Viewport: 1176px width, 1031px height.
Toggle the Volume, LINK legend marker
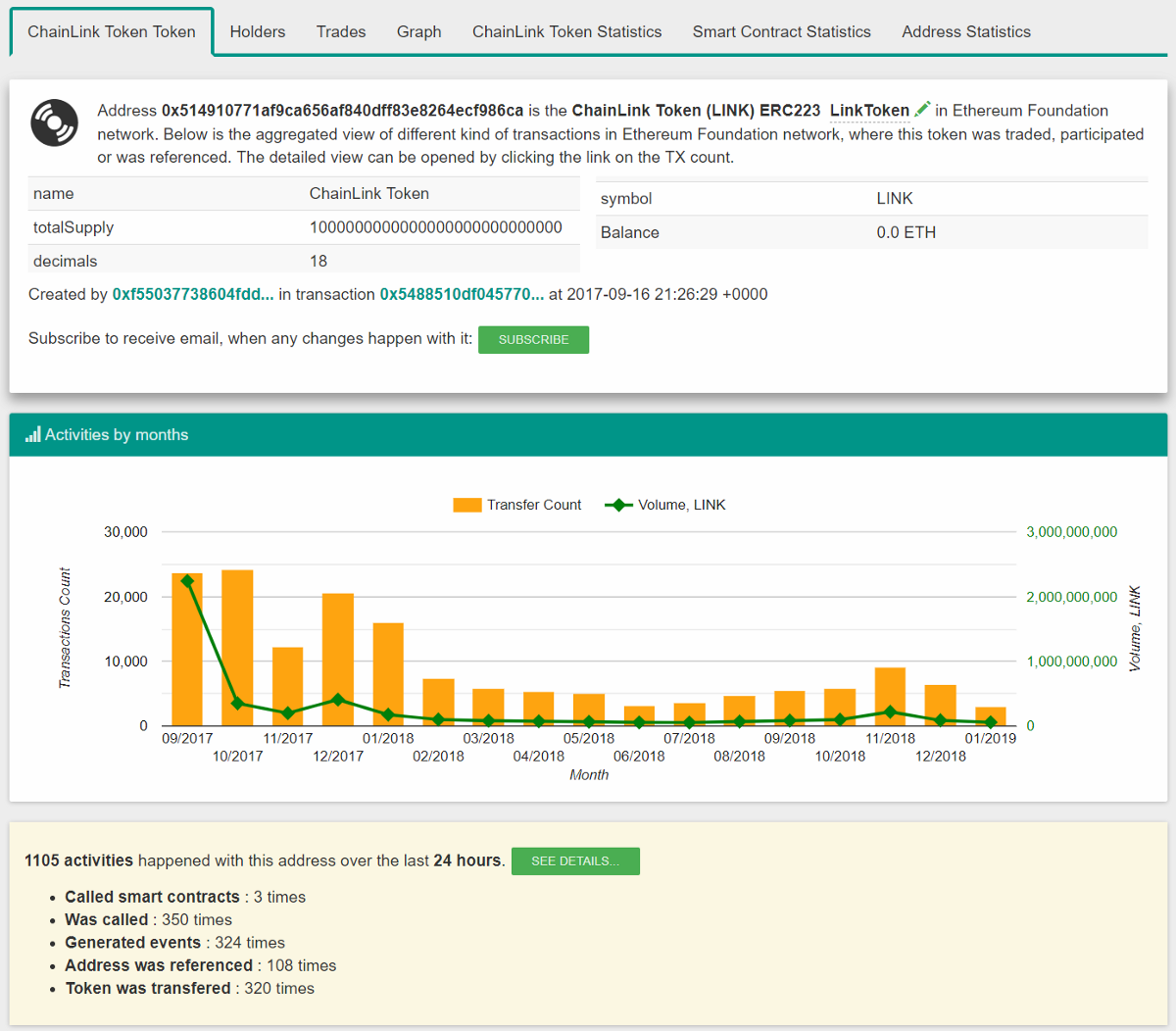(x=618, y=505)
